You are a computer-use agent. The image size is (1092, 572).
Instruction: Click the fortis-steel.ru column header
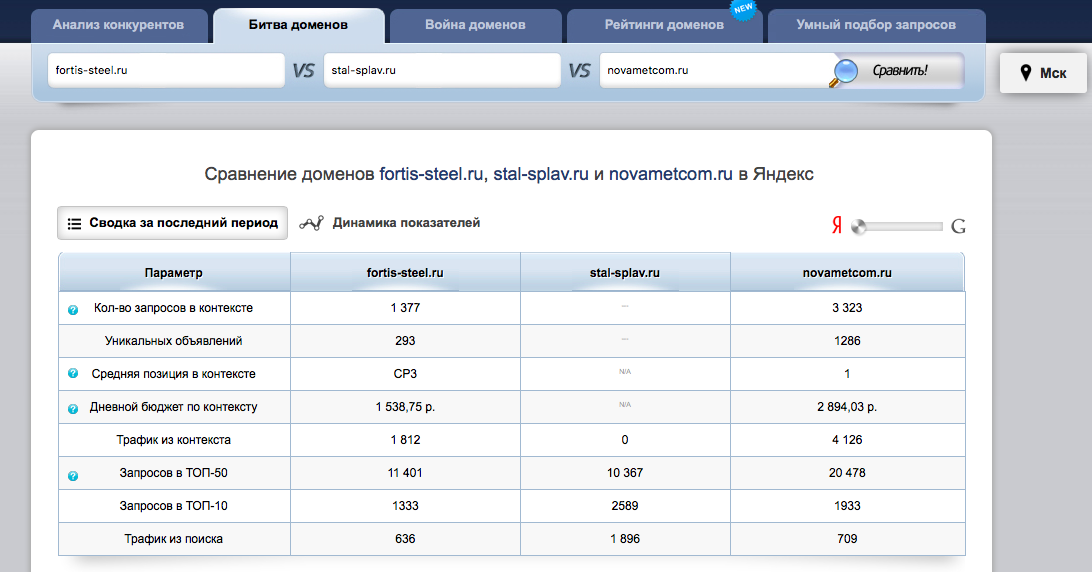pos(405,272)
